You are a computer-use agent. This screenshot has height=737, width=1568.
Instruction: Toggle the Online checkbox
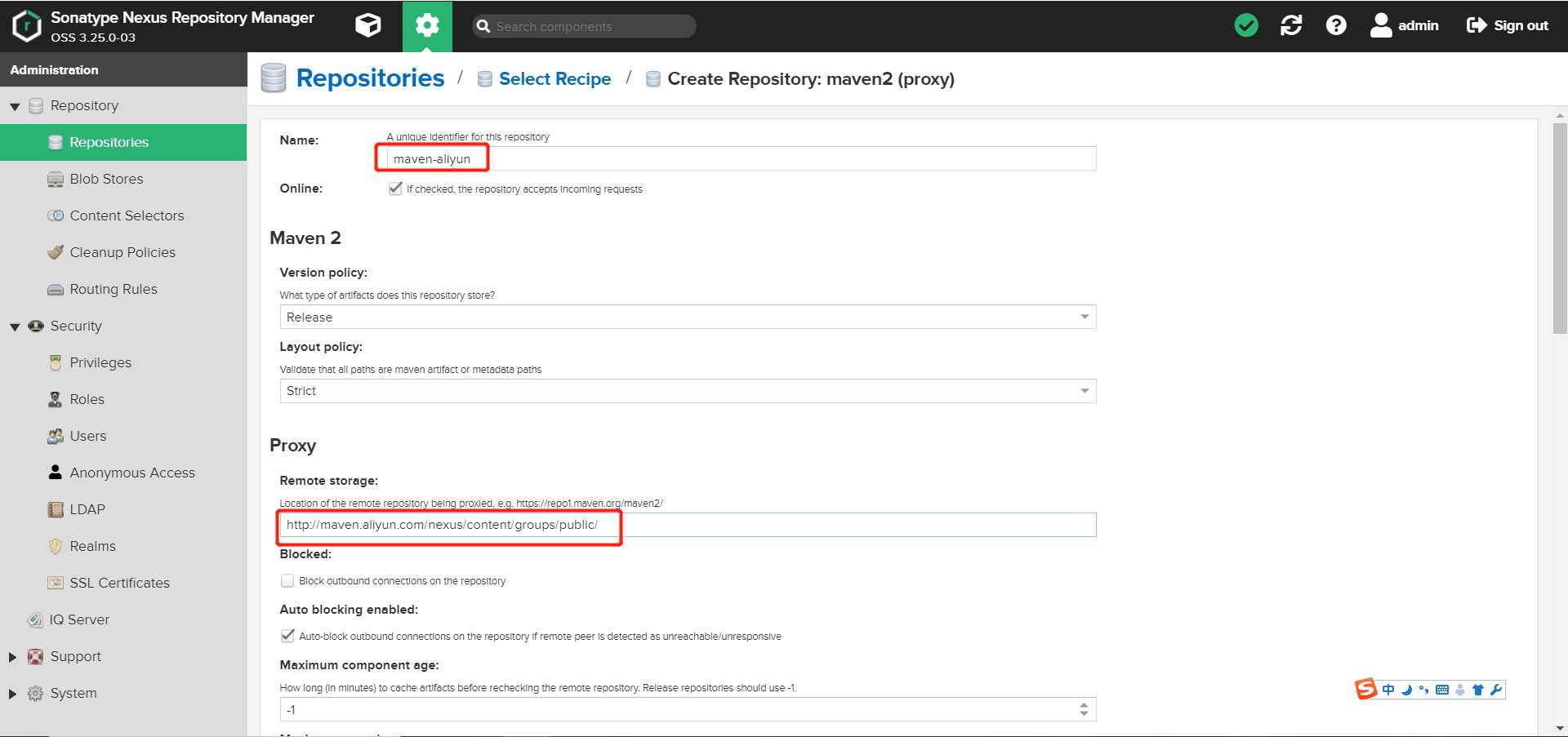[x=395, y=189]
